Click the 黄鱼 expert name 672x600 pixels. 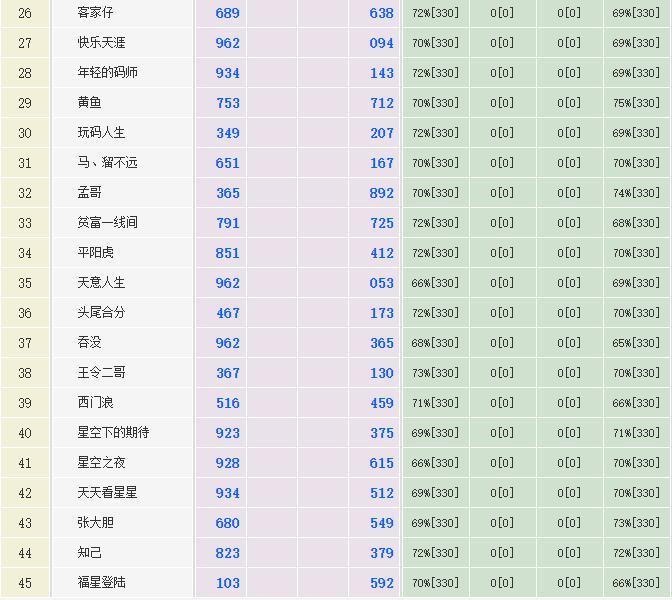point(89,103)
